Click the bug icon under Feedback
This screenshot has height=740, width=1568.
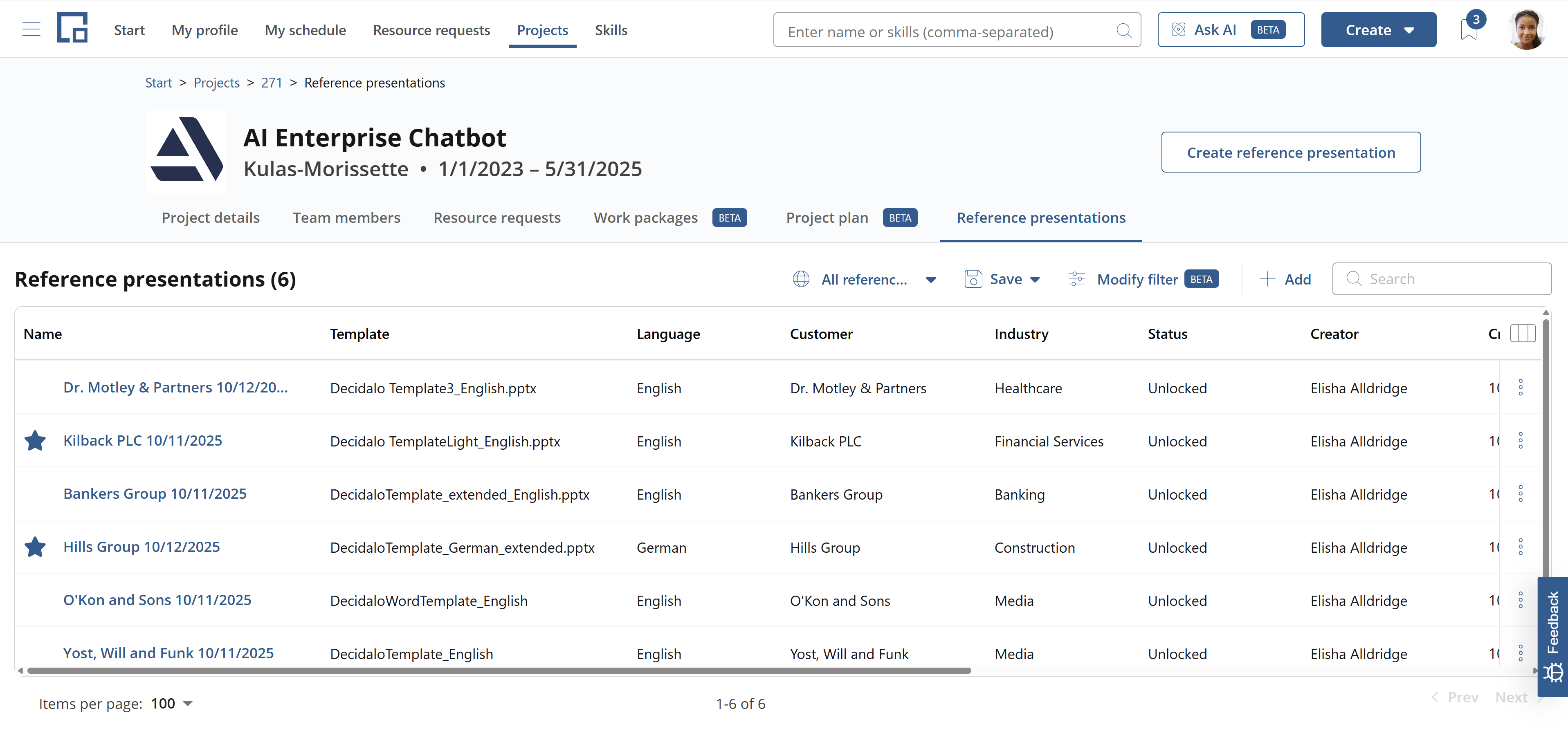[x=1554, y=673]
